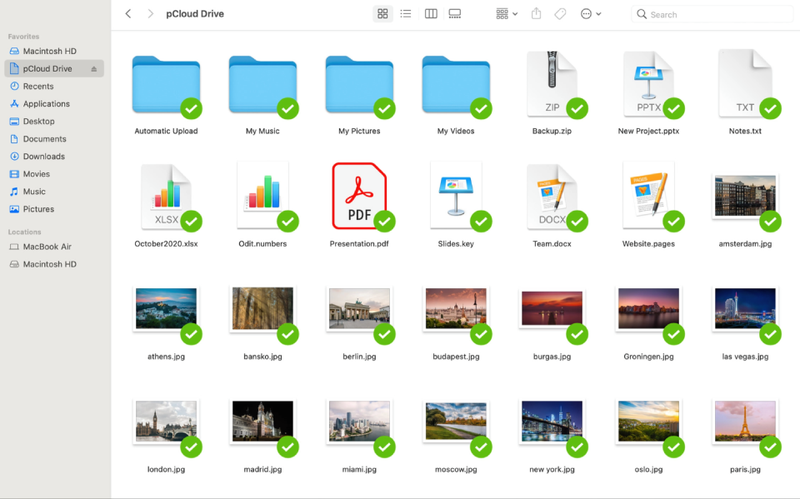800x499 pixels.
Task: Select the My Music folder
Action: pos(262,85)
